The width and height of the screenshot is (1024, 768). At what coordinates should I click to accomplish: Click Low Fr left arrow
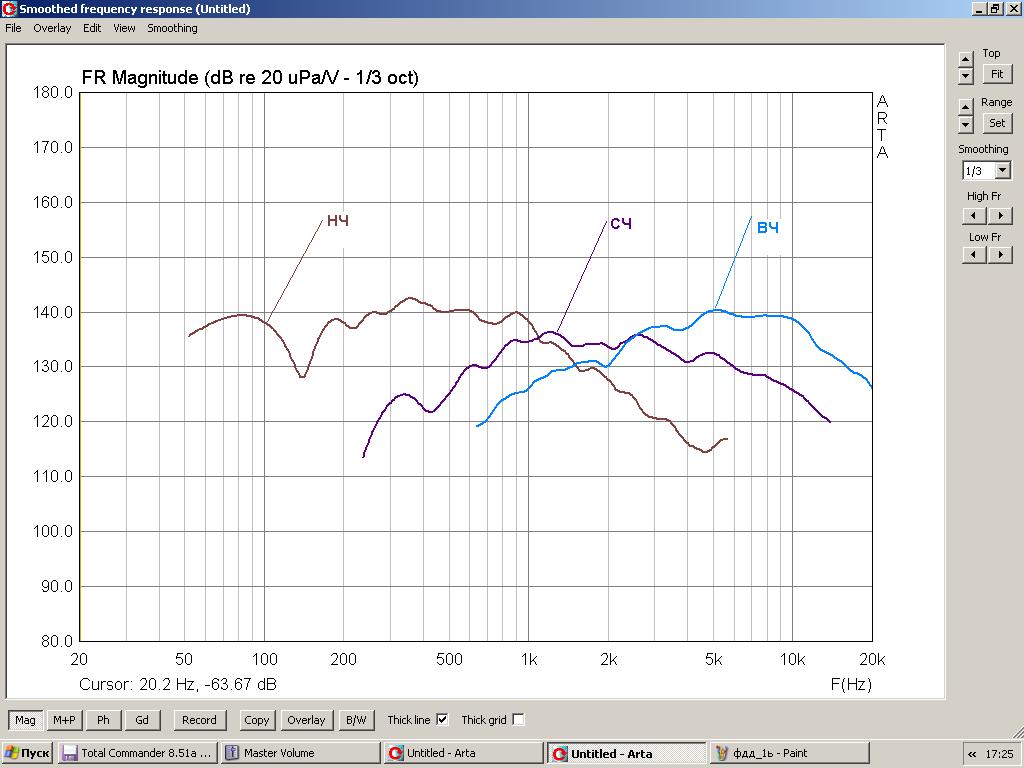tap(974, 255)
